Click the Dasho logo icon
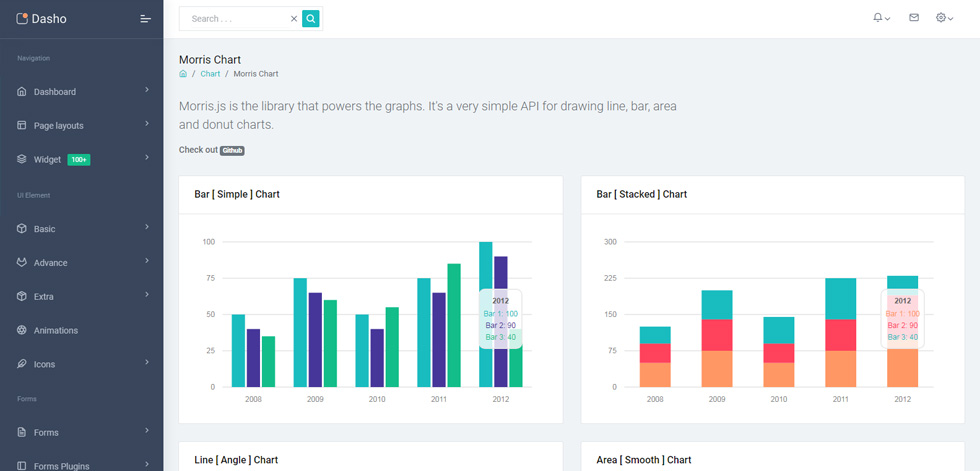Viewport: 980px width, 471px height. point(22,19)
